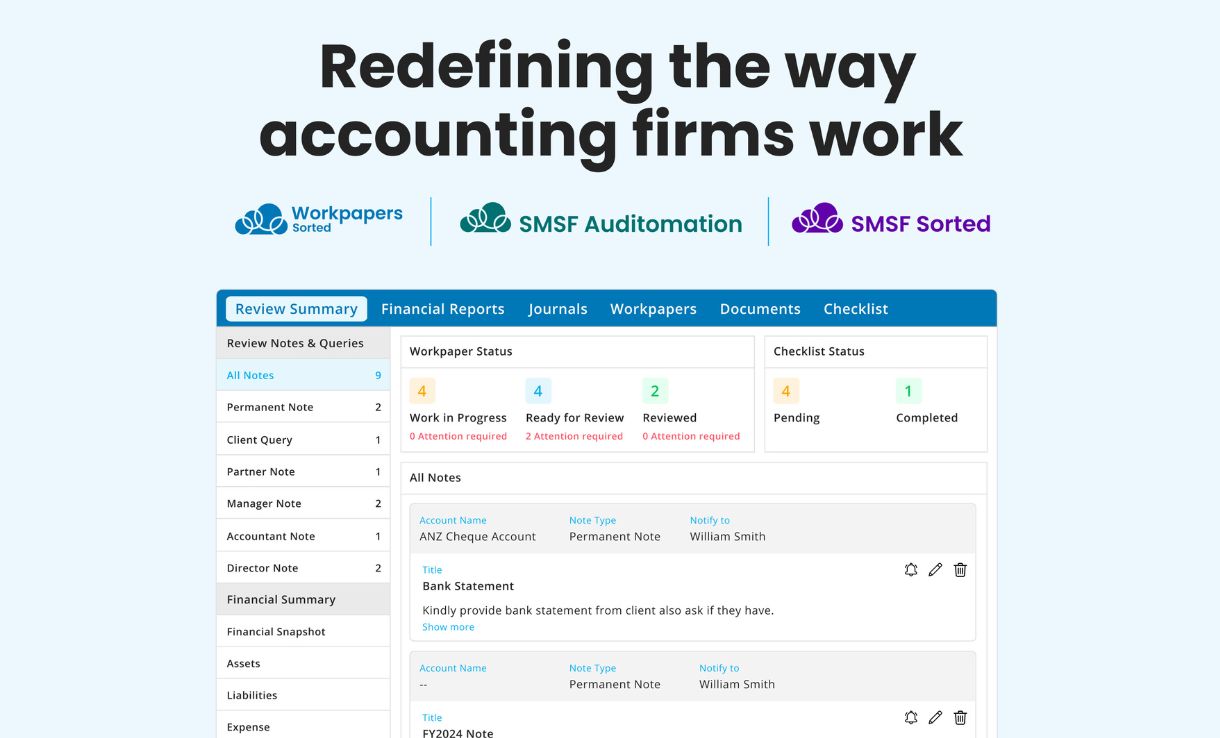Select Permanent Note in the sidebar

pyautogui.click(x=303, y=407)
